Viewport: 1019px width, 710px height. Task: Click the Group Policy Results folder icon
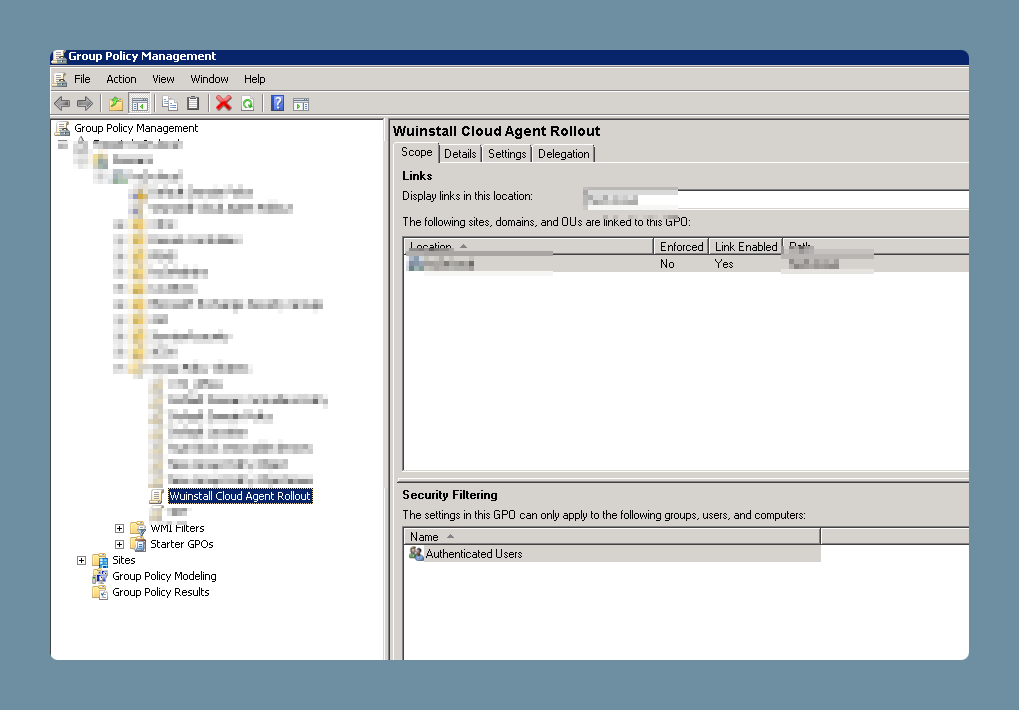[x=100, y=592]
